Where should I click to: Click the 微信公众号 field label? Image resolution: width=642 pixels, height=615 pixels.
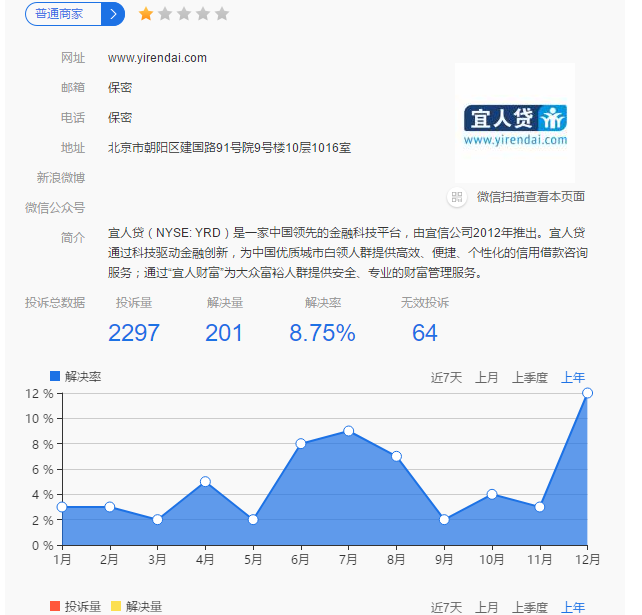(55, 208)
